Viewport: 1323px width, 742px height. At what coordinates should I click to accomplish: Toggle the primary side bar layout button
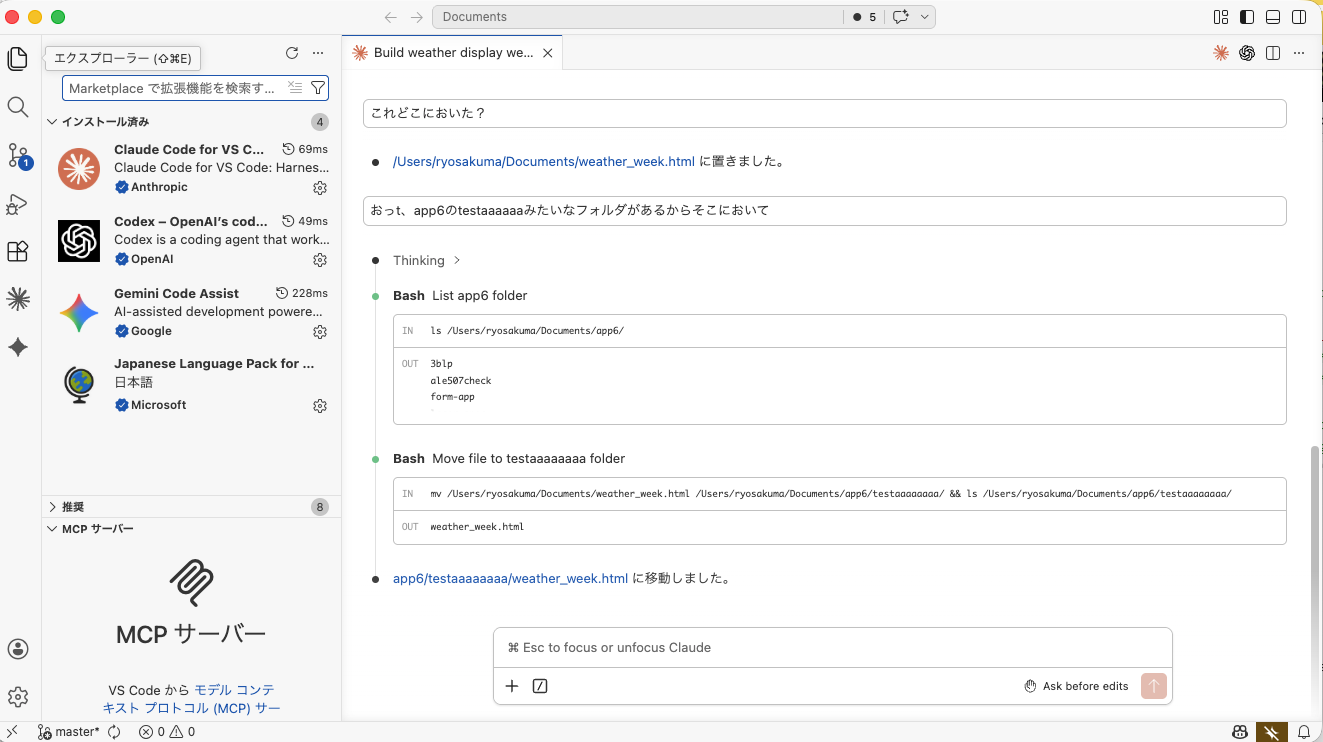pyautogui.click(x=1246, y=17)
